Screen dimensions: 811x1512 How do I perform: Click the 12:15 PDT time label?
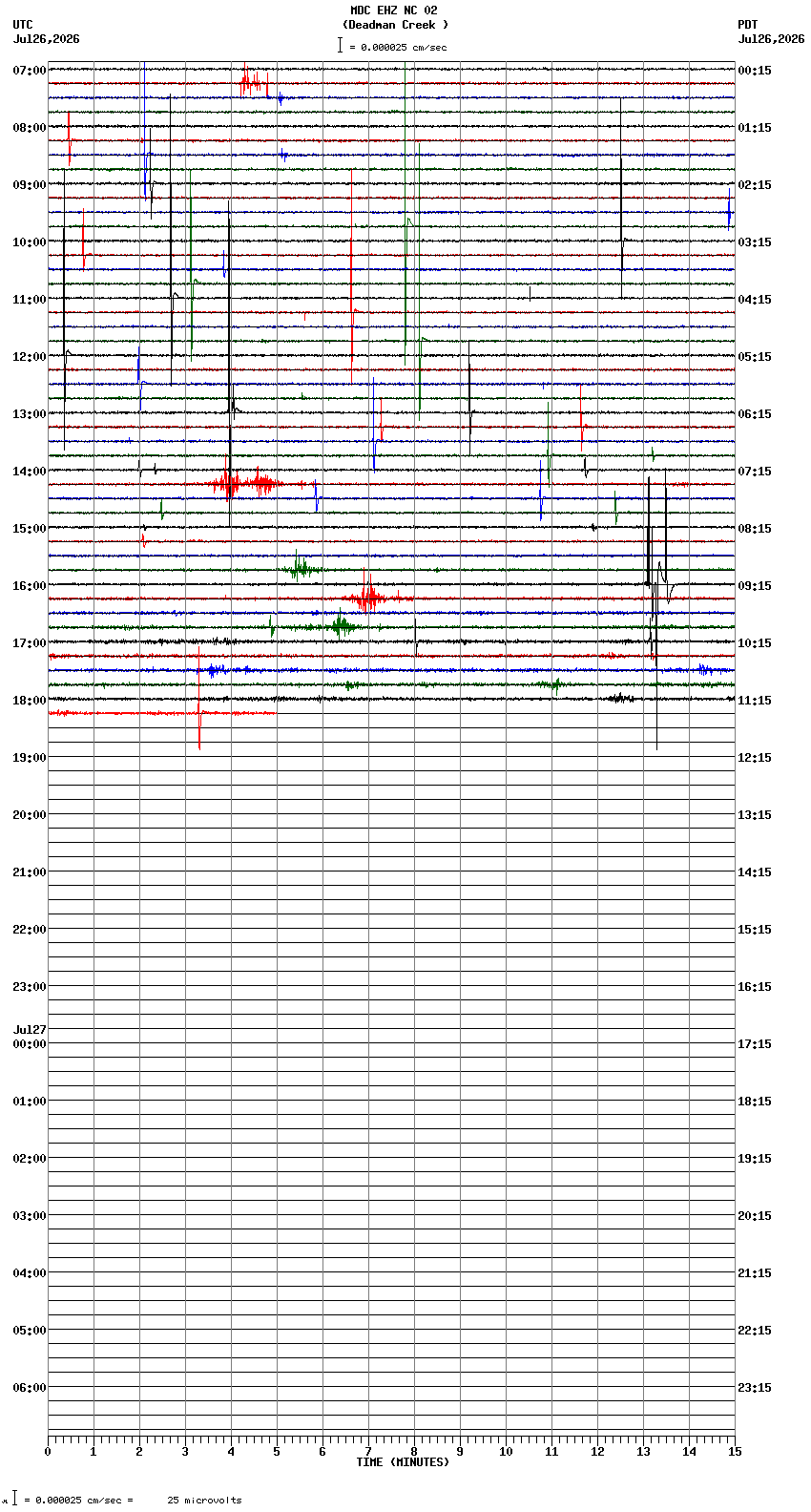point(755,758)
